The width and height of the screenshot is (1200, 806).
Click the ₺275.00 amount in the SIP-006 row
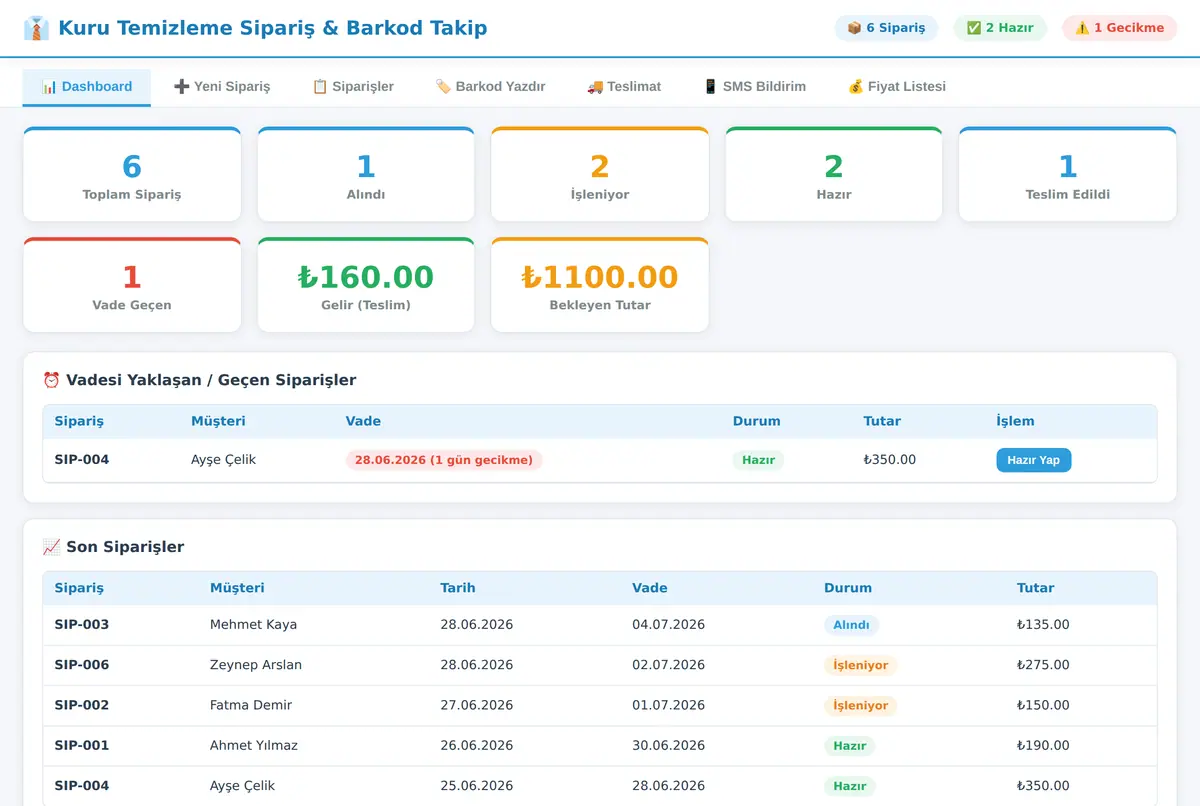tap(1043, 665)
